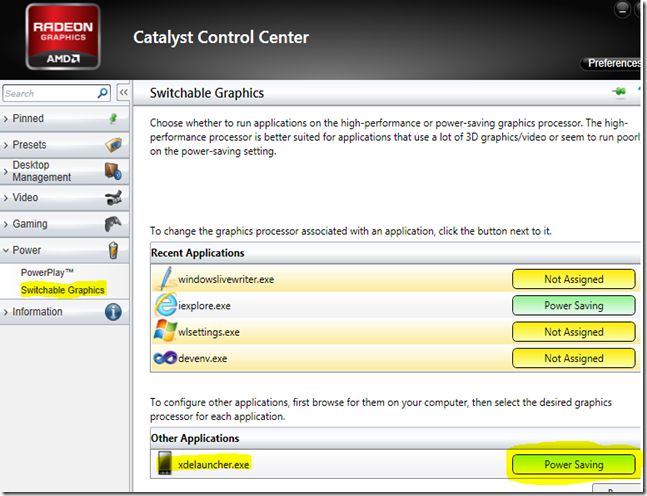The image size is (647, 496).
Task: Toggle Not Assigned button for wlsettings.exe
Action: click(574, 332)
